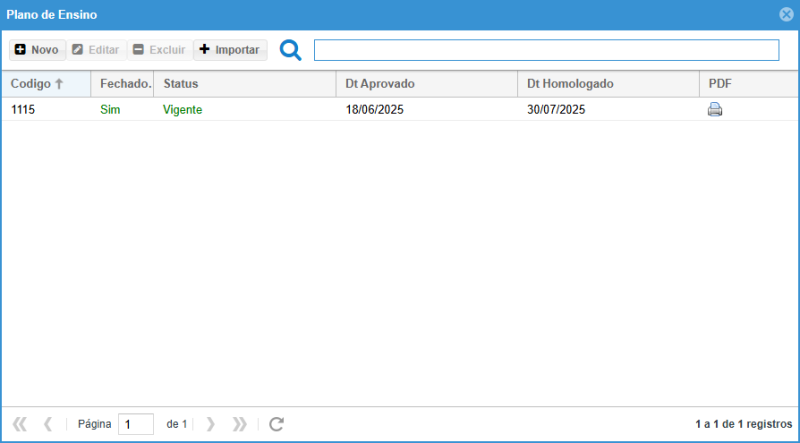Open the PDF printer icon for plan 1115
Image resolution: width=800 pixels, height=443 pixels.
click(x=715, y=110)
